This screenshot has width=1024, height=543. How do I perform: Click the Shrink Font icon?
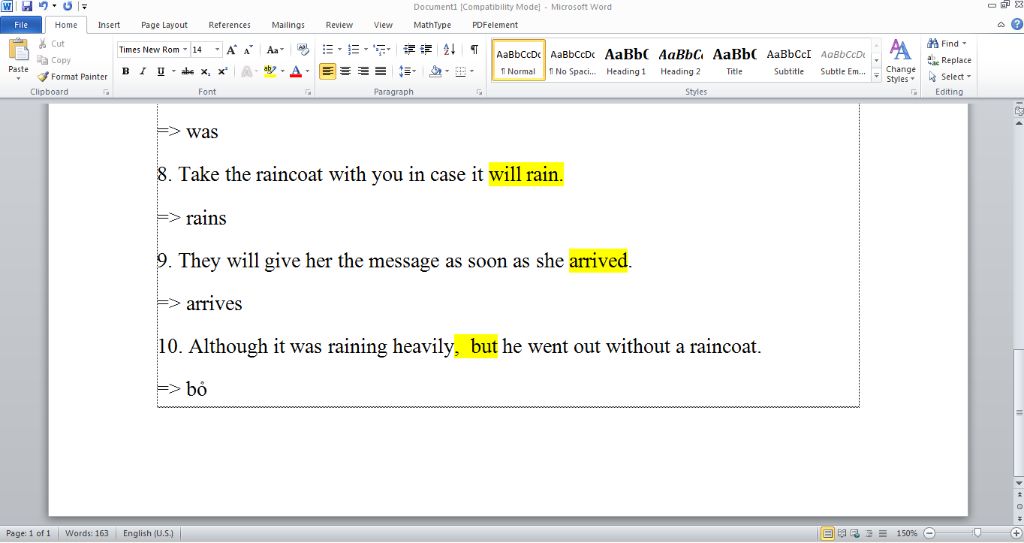(248, 50)
